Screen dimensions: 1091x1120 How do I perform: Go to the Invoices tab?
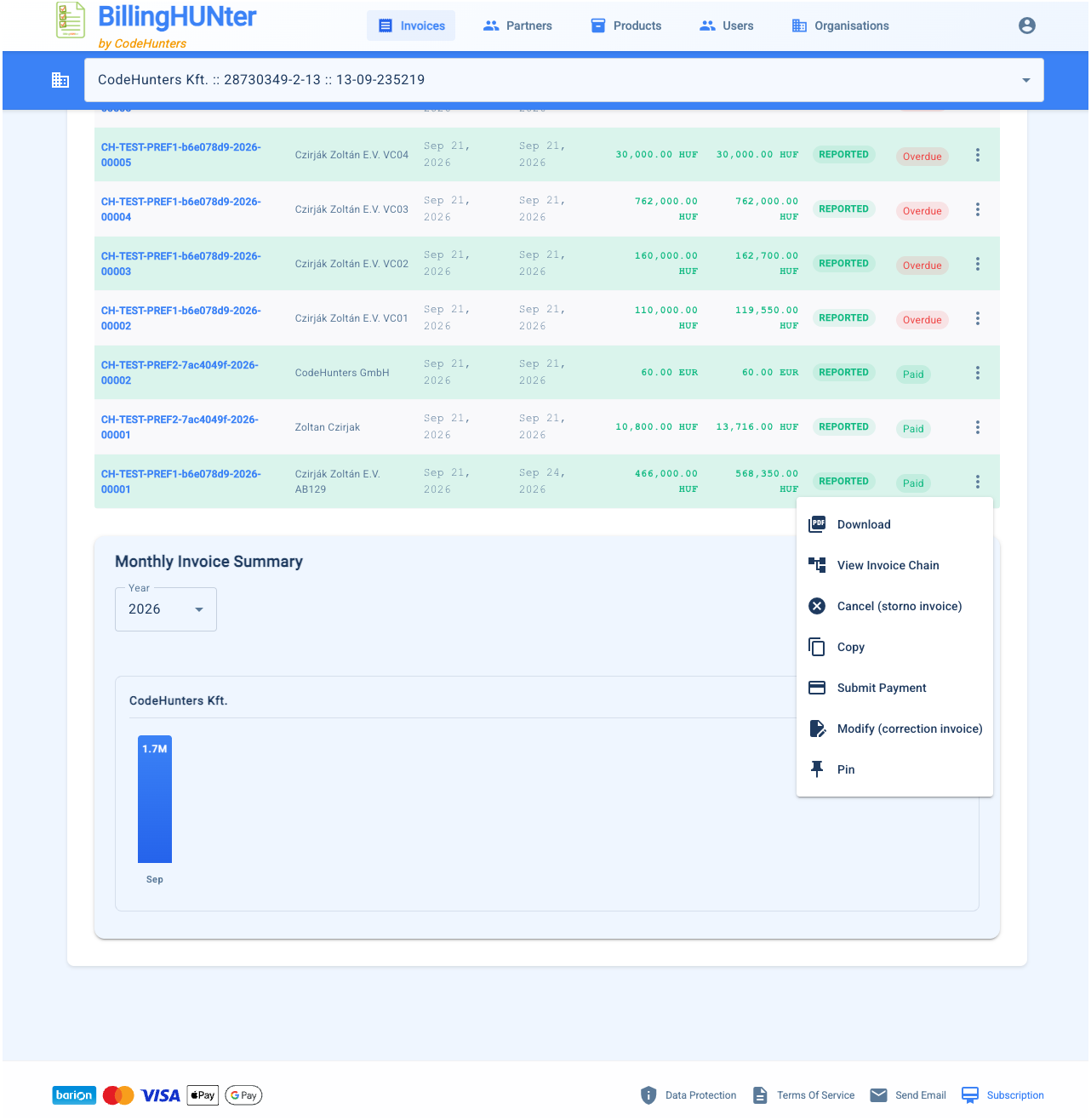tap(411, 26)
